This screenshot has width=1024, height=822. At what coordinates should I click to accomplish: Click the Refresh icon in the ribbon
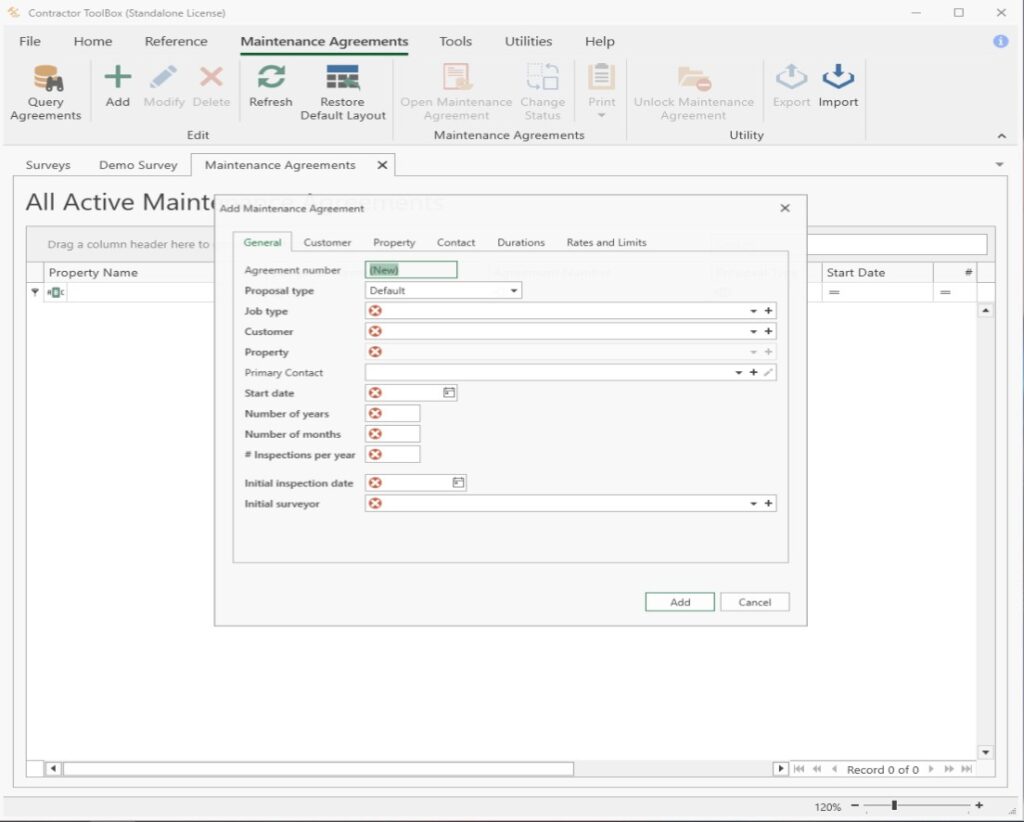pyautogui.click(x=271, y=78)
